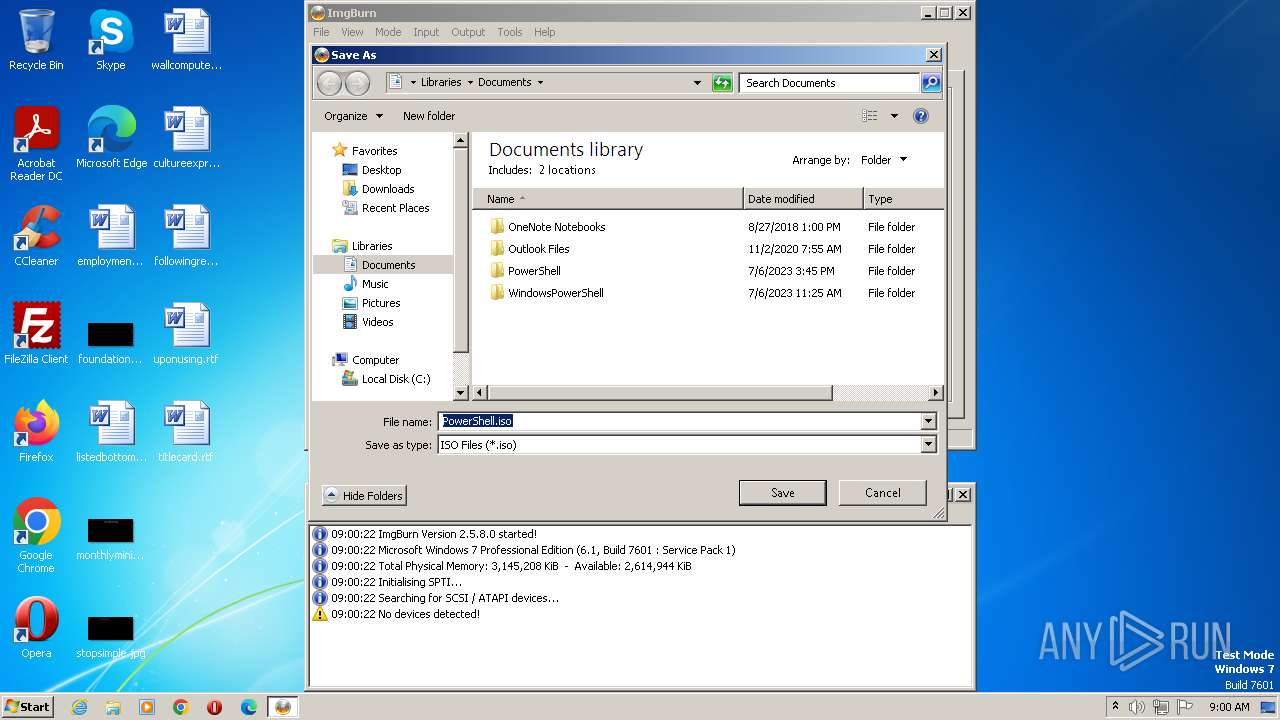1280x720 pixels.
Task: Select stopsimple.jpg desktop file
Action: [x=111, y=635]
